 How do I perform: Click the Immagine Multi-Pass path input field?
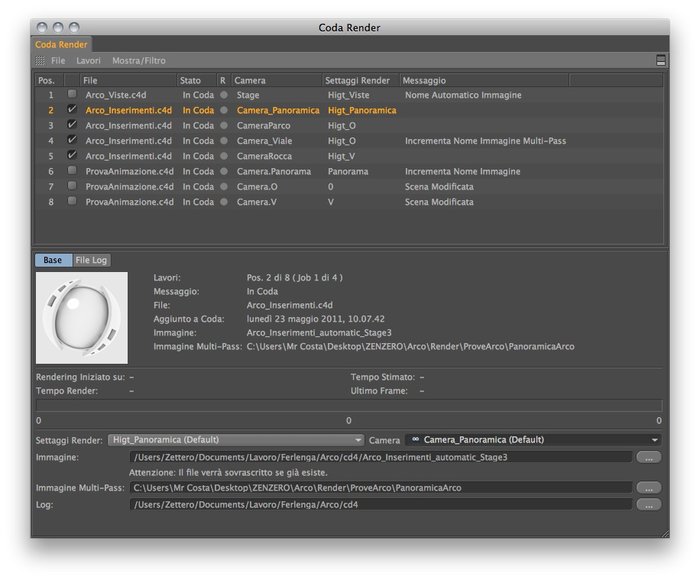tap(381, 488)
